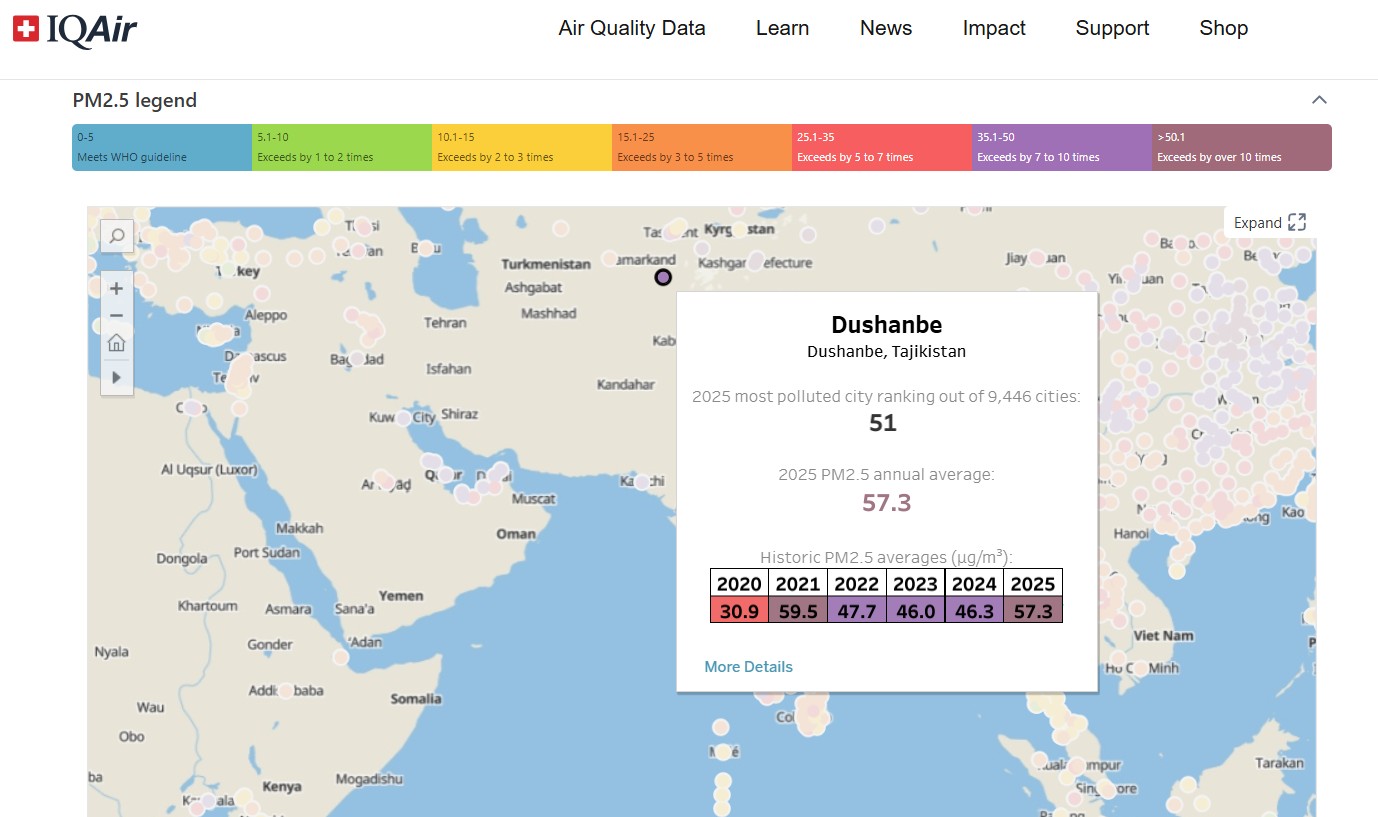The image size is (1378, 817).
Task: Open the Impact menu item
Action: 994,28
